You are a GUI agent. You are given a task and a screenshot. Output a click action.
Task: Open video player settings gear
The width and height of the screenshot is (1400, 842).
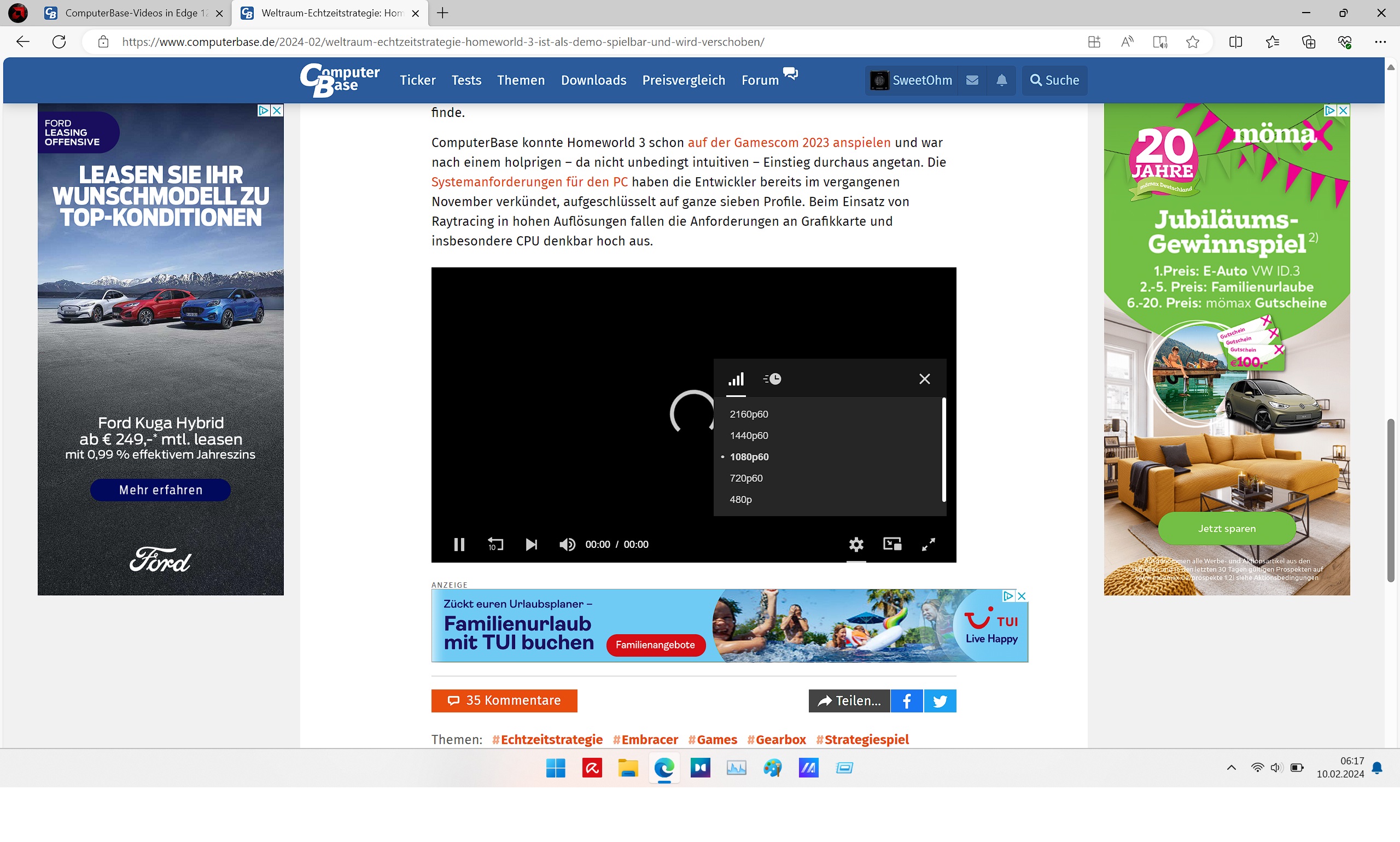tap(856, 544)
